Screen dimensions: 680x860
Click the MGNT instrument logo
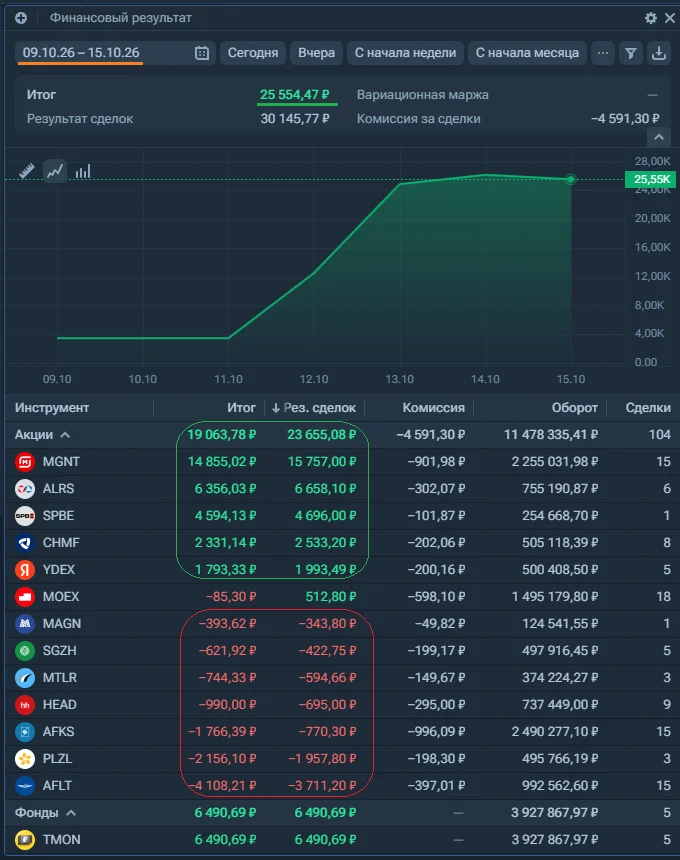click(x=25, y=462)
